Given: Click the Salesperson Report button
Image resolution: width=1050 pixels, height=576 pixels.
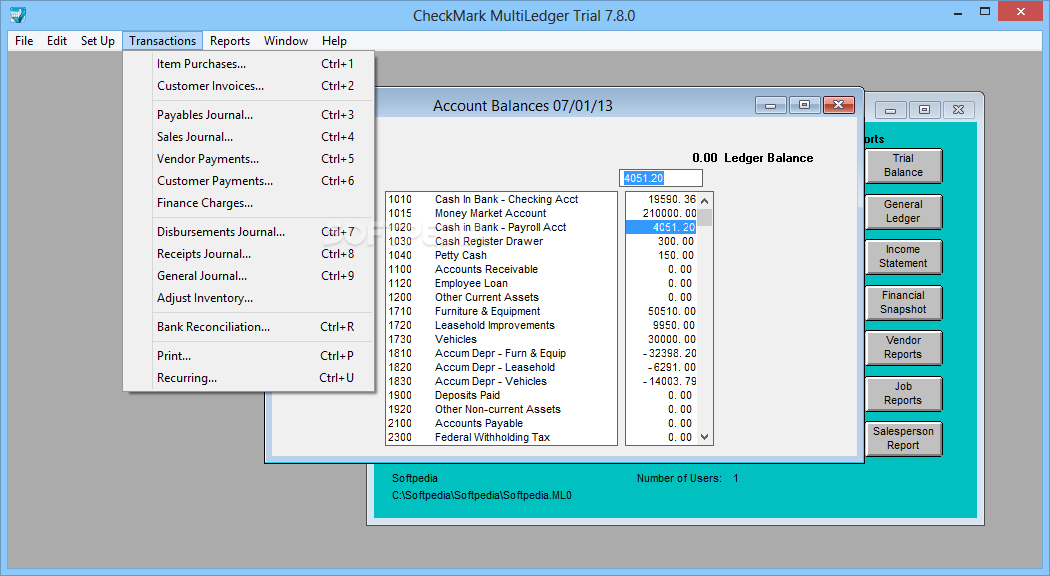Looking at the screenshot, I should point(903,439).
